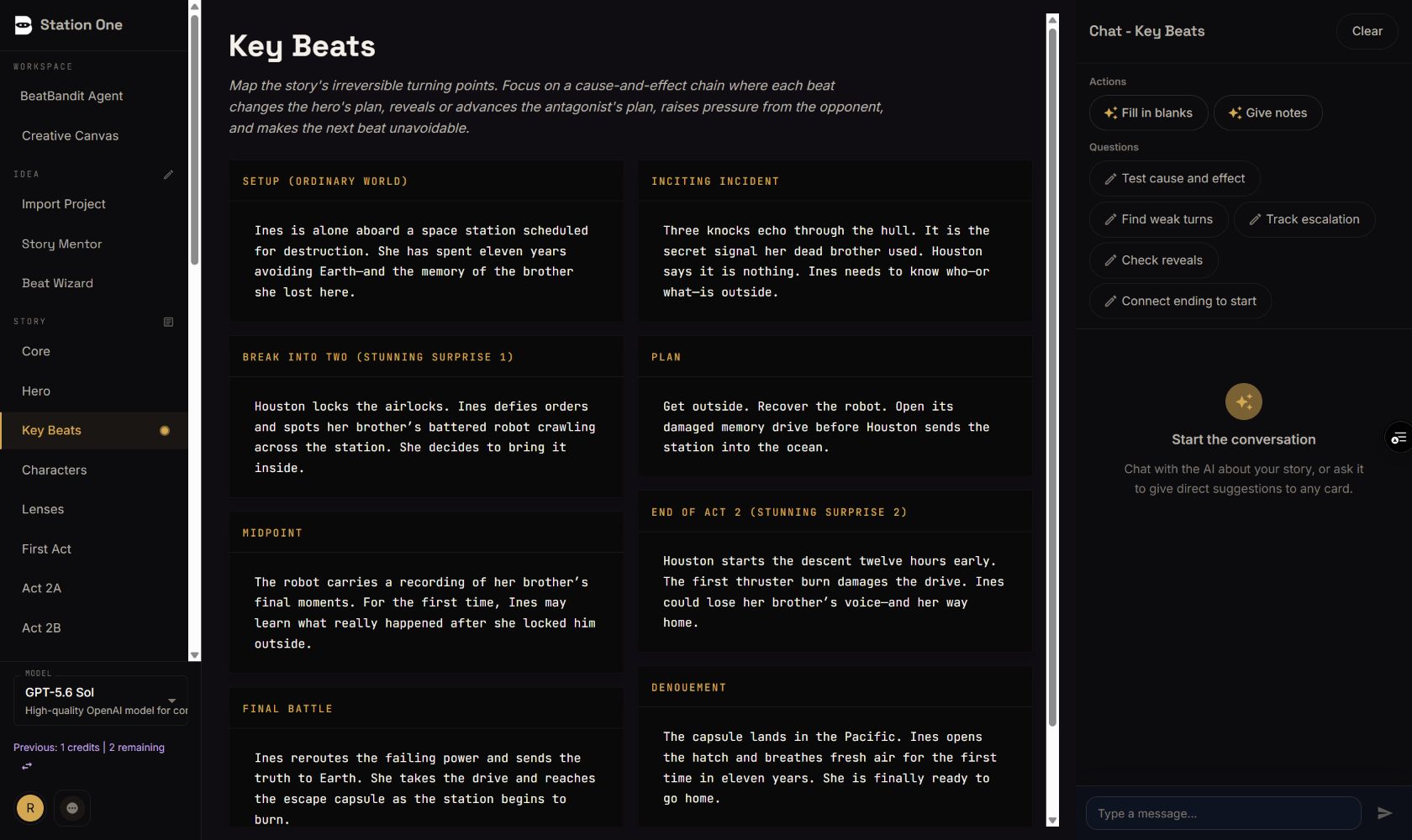
Task: Click the Inciting Incident card text
Action: pyautogui.click(x=826, y=261)
